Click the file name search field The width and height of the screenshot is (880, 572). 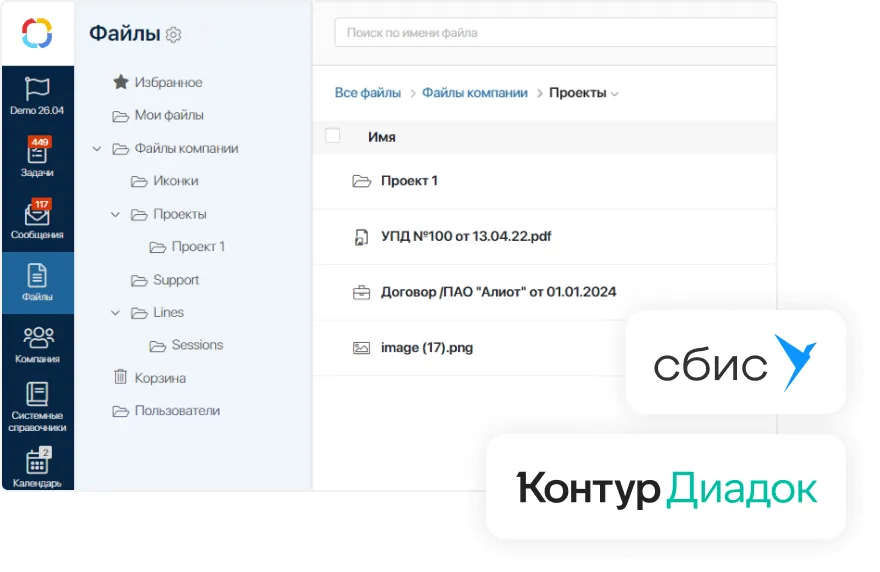click(555, 33)
